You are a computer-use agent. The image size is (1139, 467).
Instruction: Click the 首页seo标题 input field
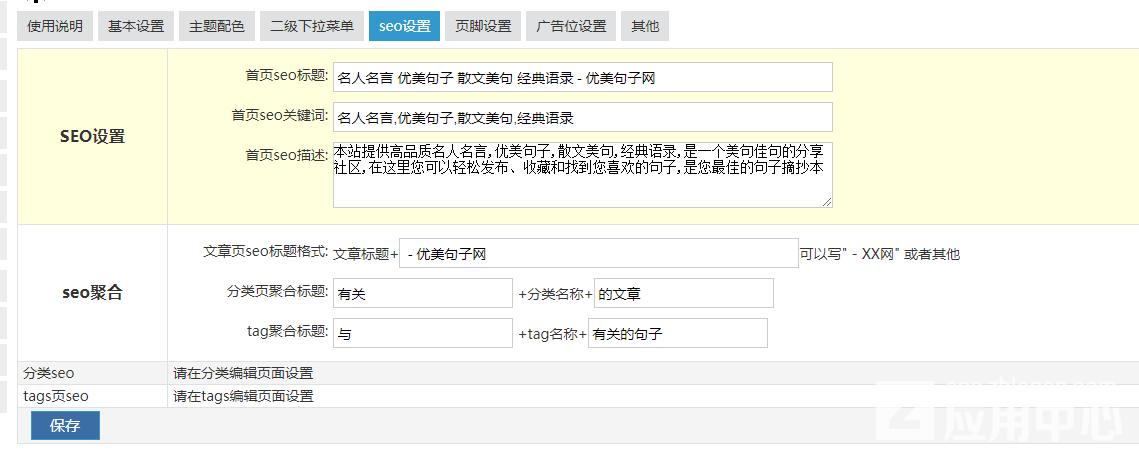point(582,77)
